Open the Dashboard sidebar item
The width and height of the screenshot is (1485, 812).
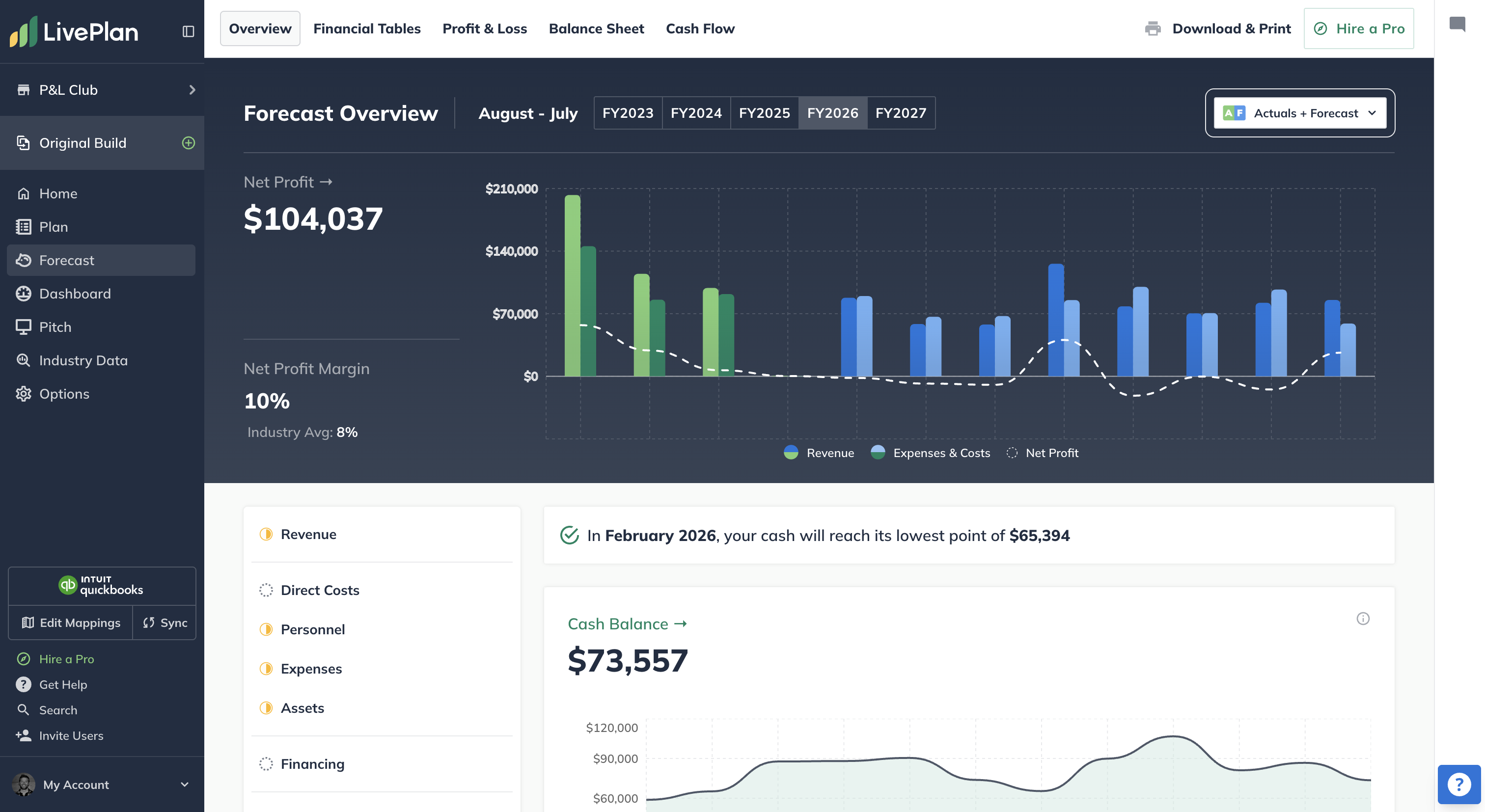click(x=75, y=294)
